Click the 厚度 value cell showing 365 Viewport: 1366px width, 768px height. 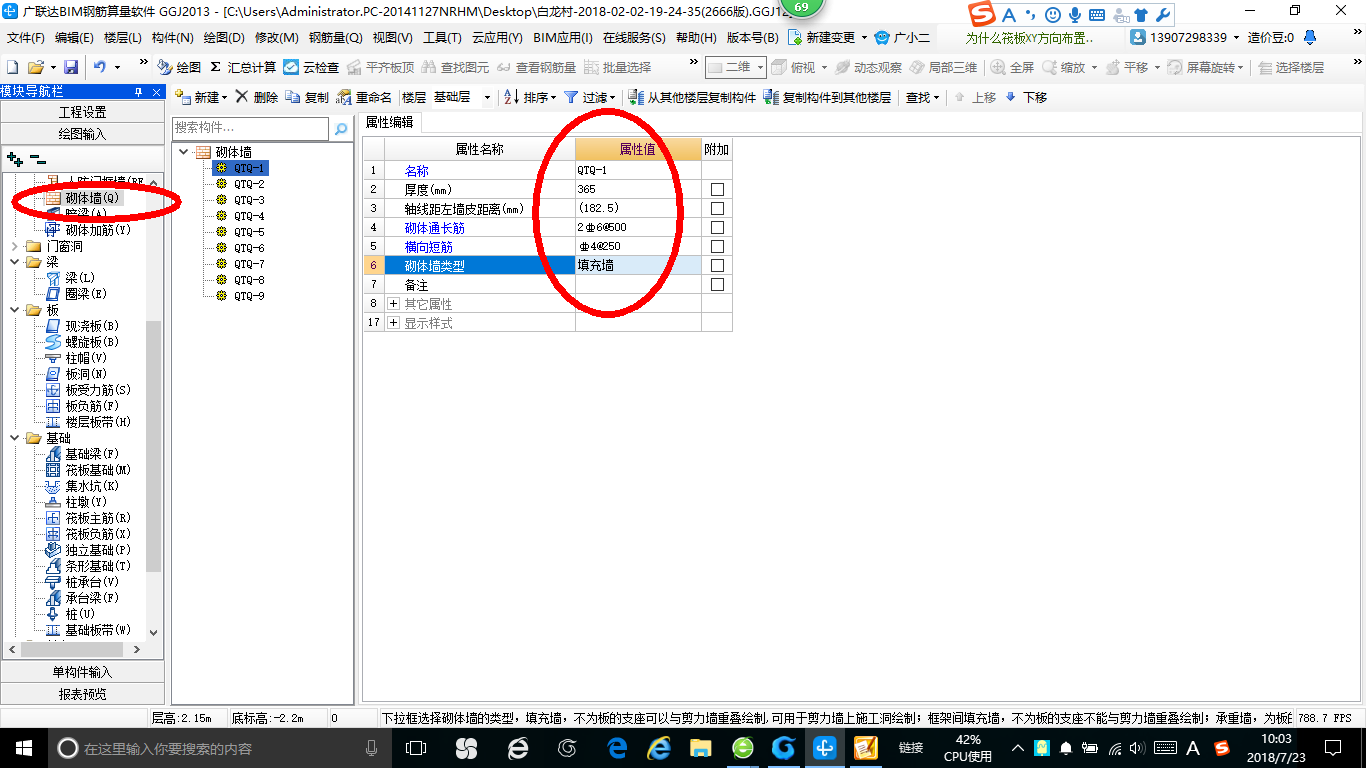pos(638,189)
